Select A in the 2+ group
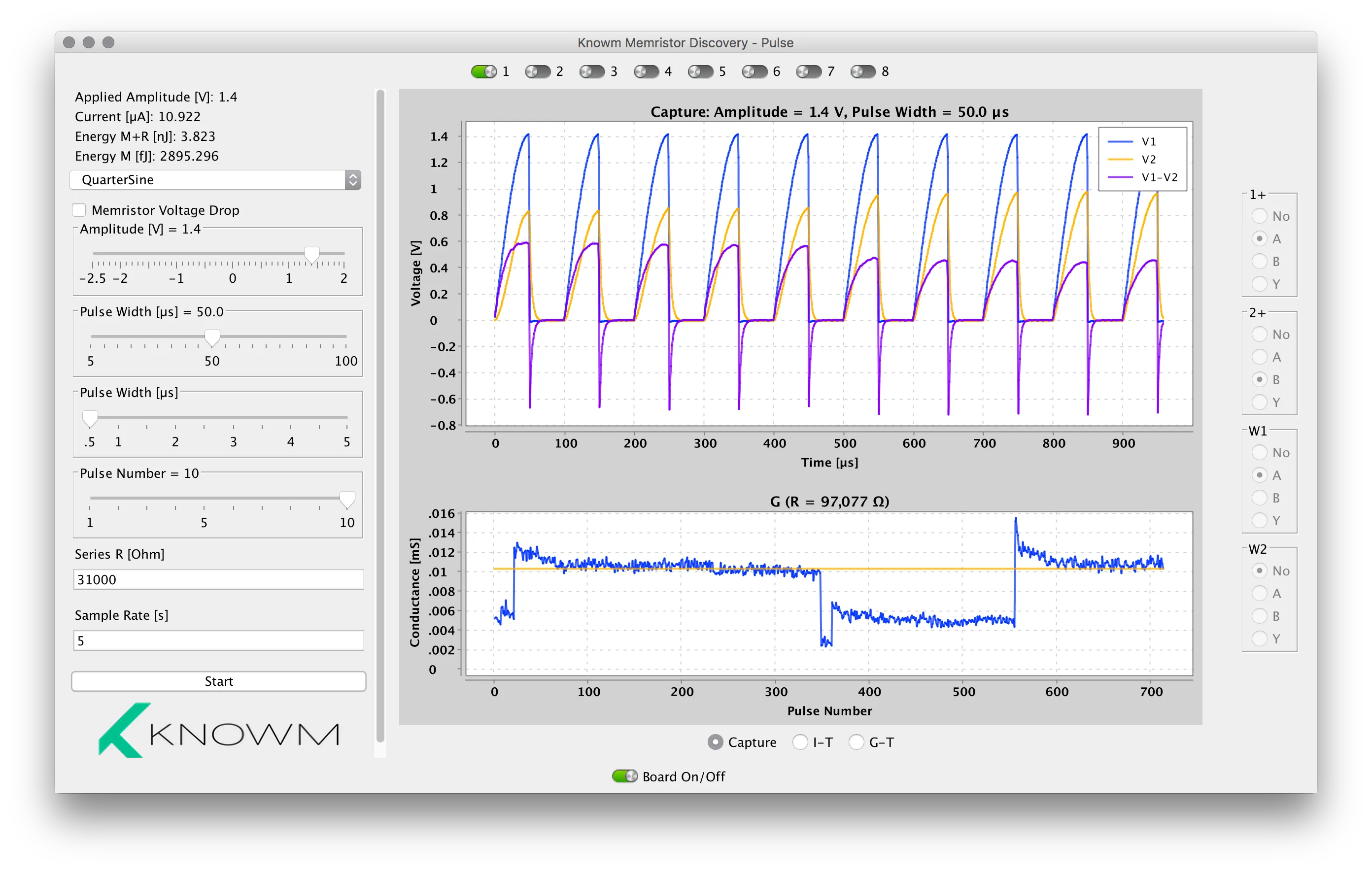 (1259, 357)
